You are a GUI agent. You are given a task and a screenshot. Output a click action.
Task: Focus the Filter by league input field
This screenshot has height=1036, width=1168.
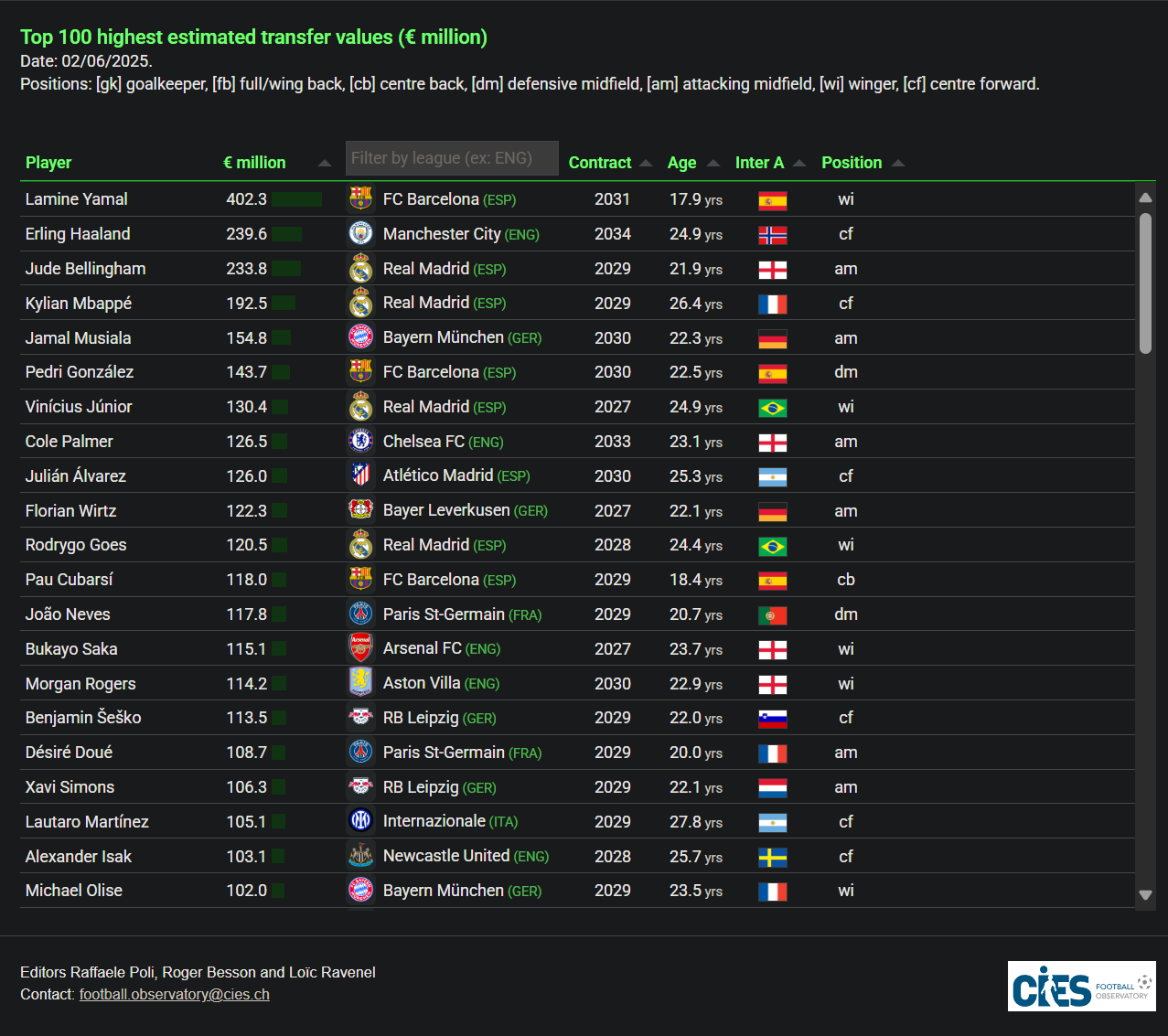(x=452, y=158)
